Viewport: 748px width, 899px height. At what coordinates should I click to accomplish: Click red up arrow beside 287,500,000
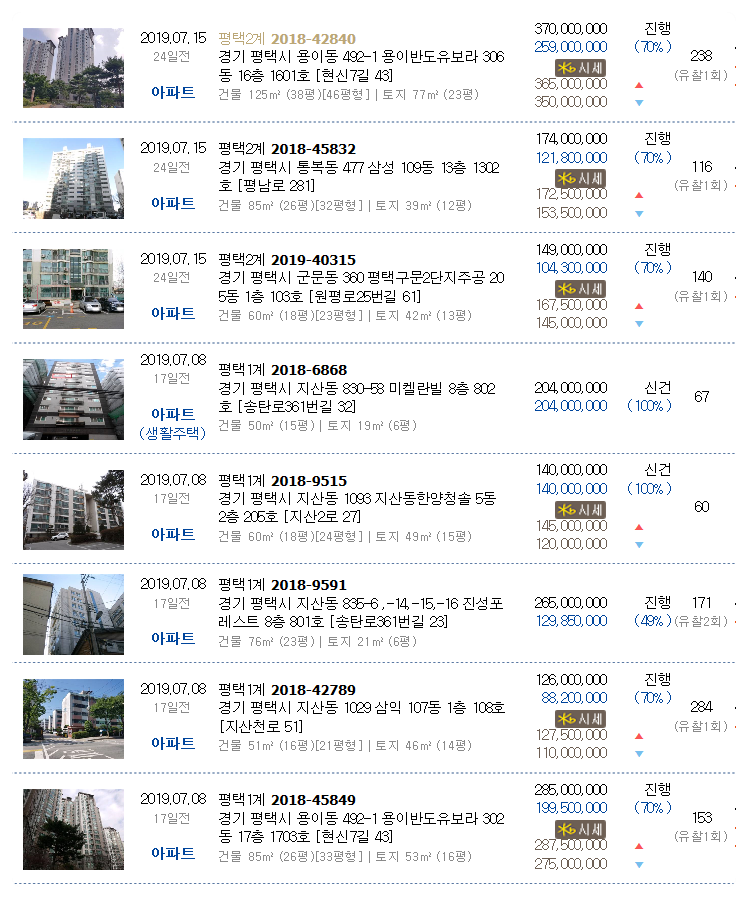639,846
